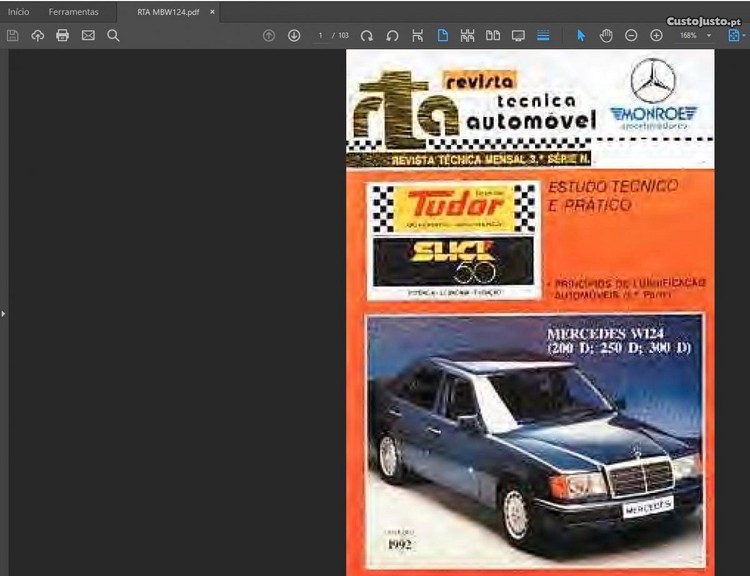
Task: Click the cloud upload icon
Action: (38, 35)
